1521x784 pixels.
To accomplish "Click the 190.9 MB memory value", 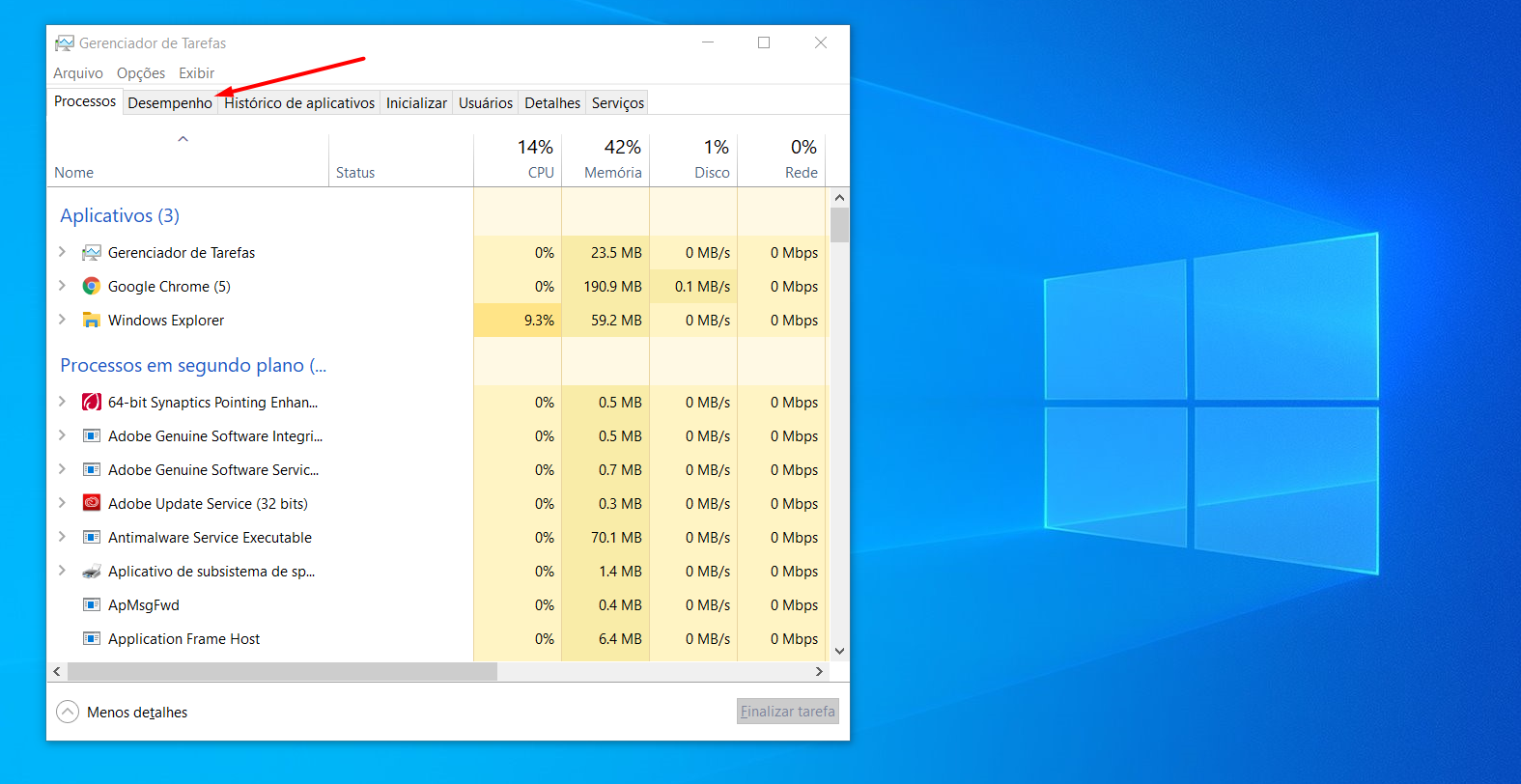I will point(612,287).
